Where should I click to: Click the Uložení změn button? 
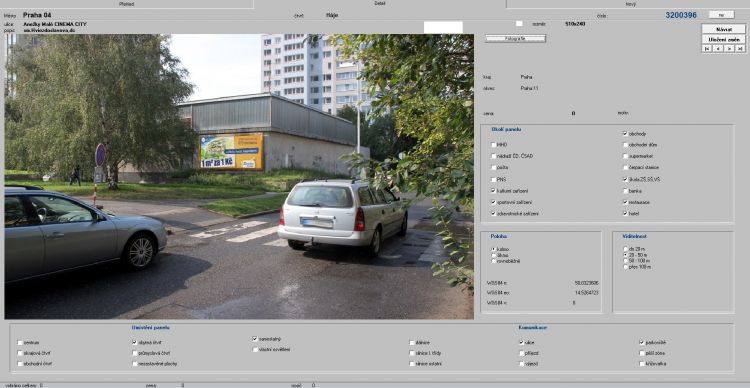point(723,39)
